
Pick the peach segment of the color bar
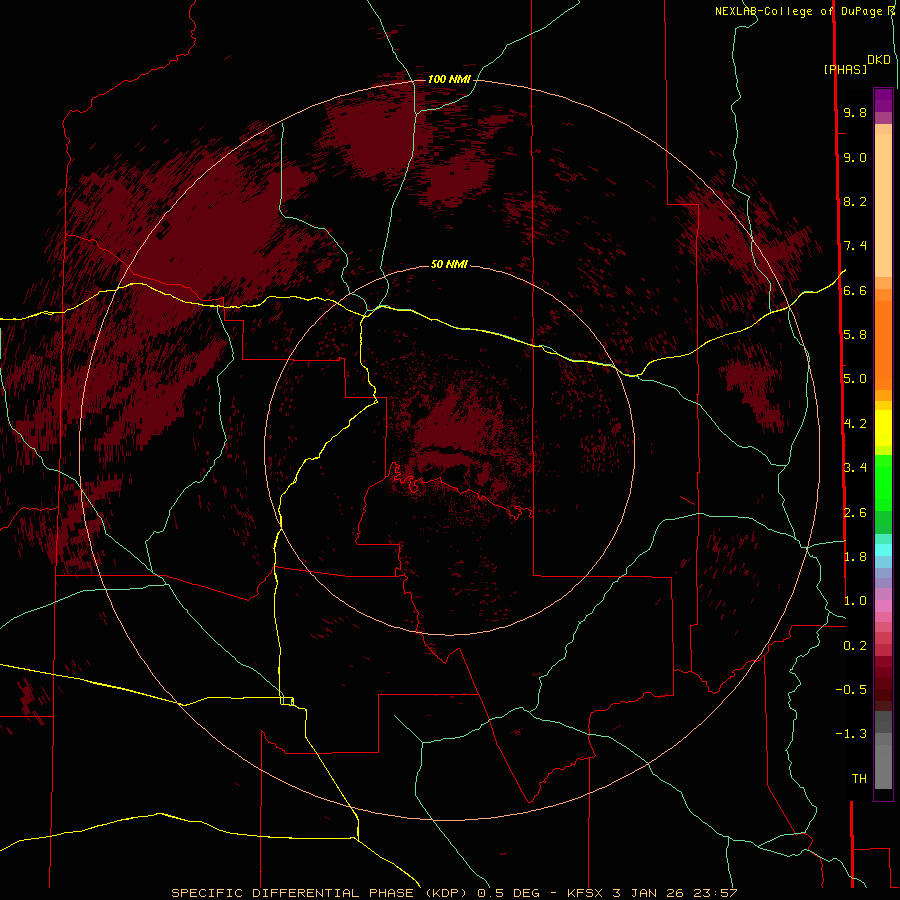click(x=883, y=205)
